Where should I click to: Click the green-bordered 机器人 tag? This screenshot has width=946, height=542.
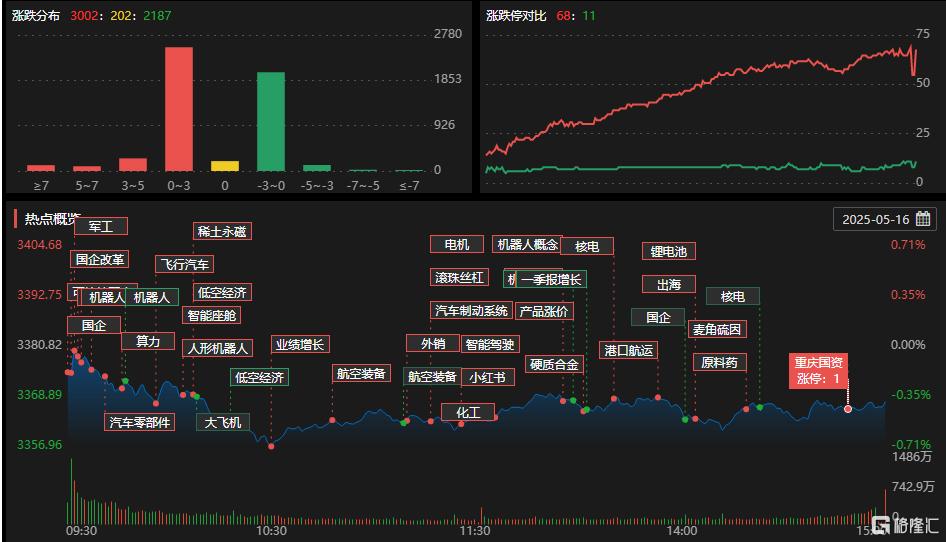[x=151, y=297]
